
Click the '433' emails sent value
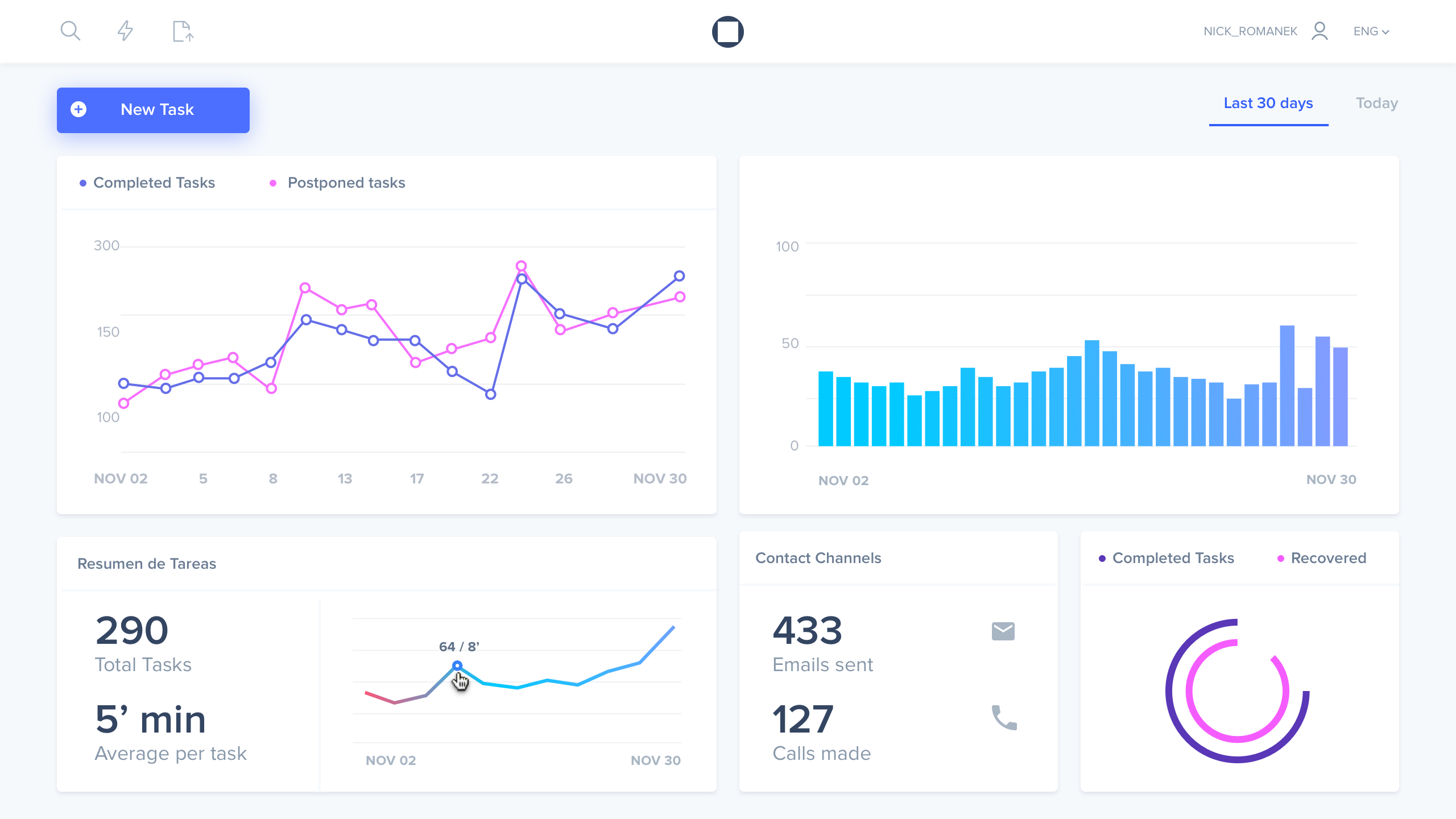coord(807,631)
